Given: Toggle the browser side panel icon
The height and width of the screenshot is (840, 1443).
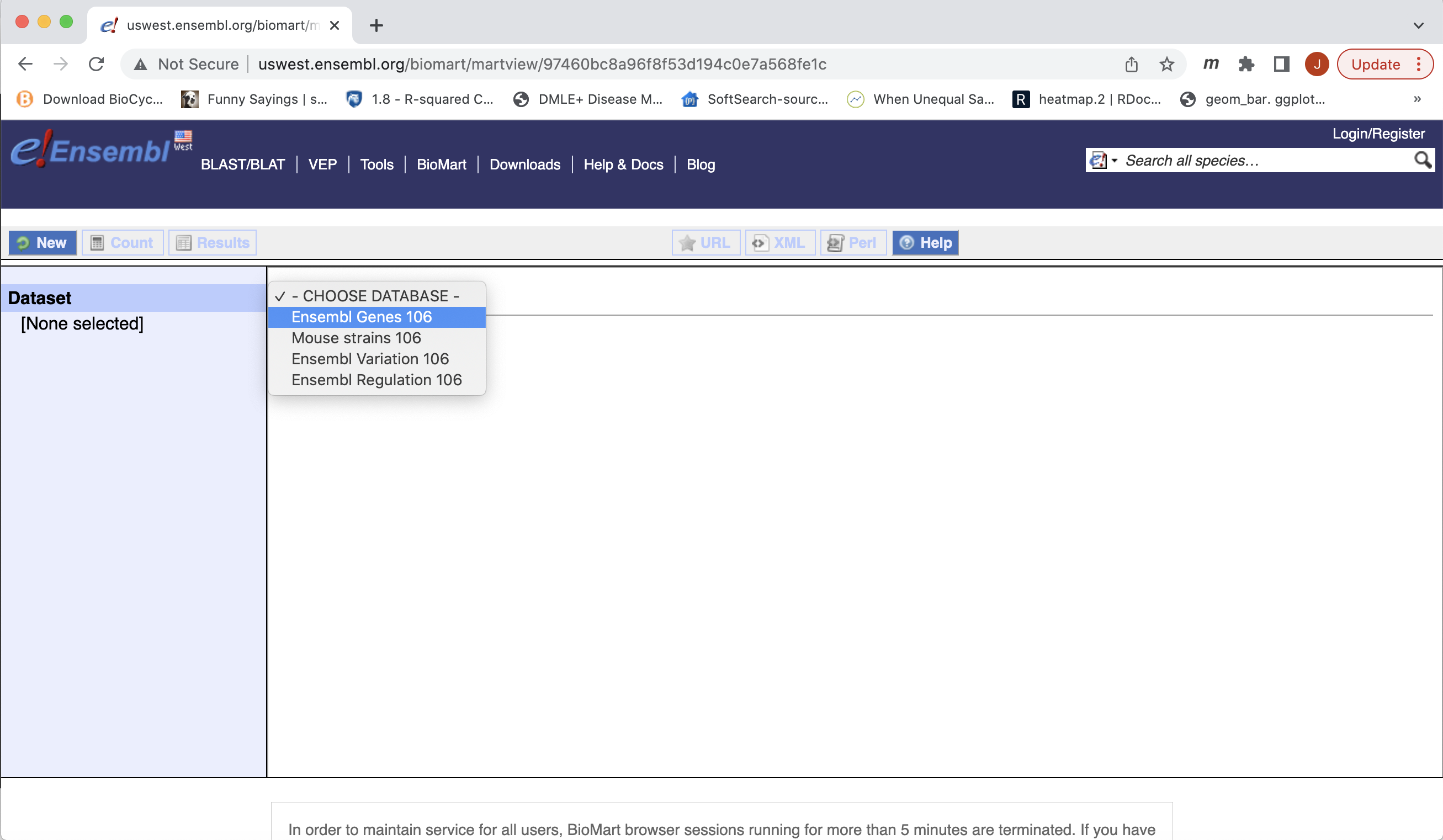Looking at the screenshot, I should pos(1281,64).
